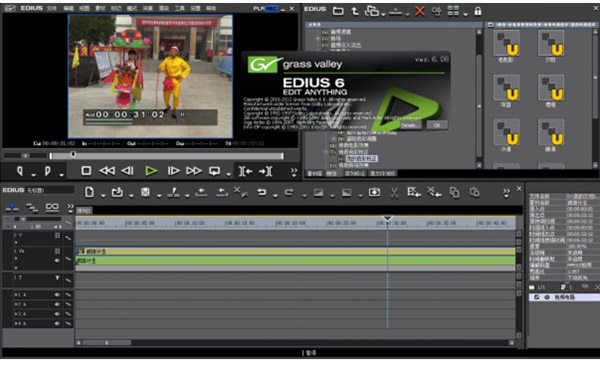Mute the 2 A audio track speaker

click(57, 304)
